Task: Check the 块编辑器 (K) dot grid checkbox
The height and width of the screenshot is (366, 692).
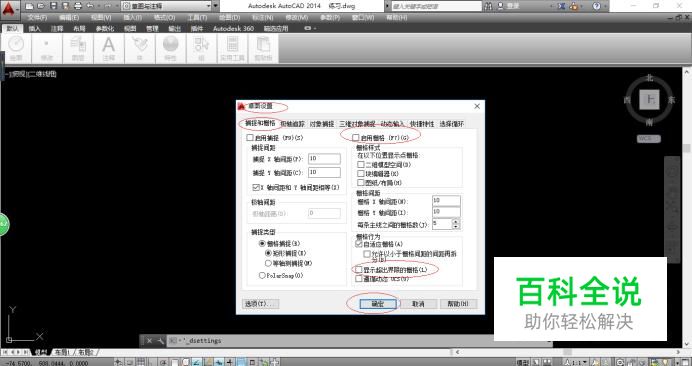Action: 361,174
